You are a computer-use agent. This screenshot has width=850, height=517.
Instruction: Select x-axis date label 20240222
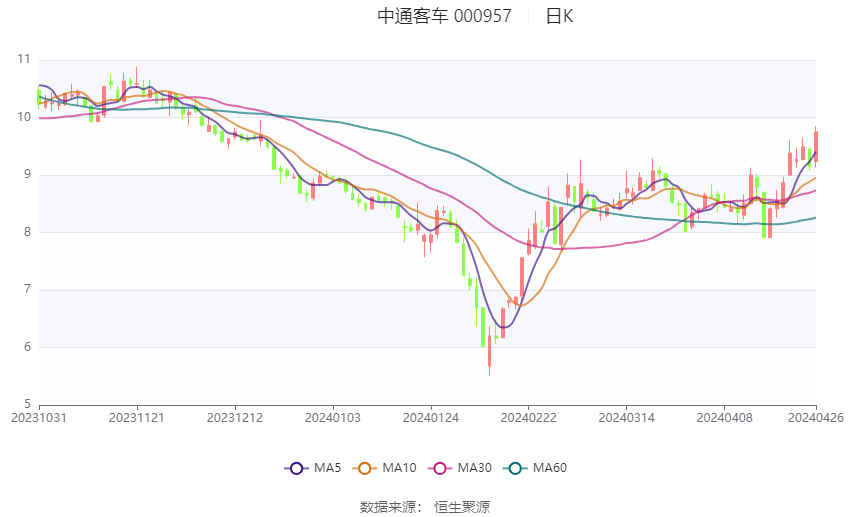[x=529, y=418]
